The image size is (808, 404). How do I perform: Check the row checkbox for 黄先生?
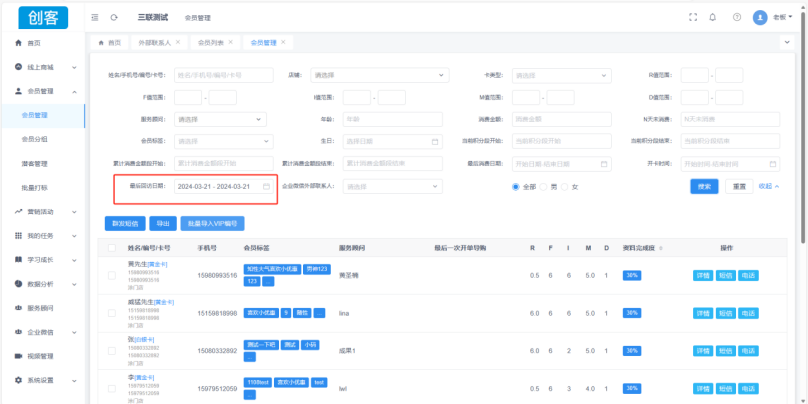click(112, 276)
